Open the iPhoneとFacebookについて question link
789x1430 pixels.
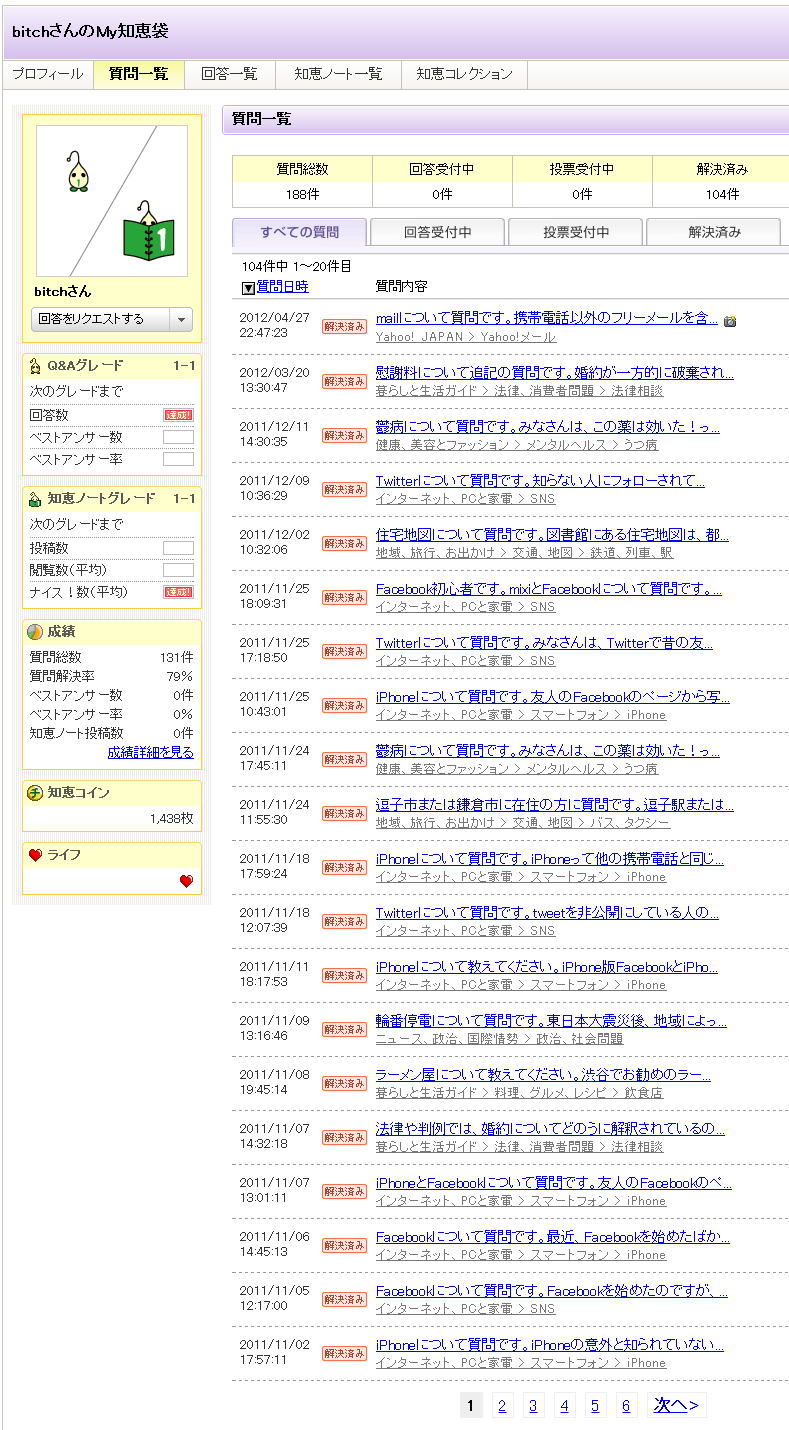pyautogui.click(x=554, y=1182)
